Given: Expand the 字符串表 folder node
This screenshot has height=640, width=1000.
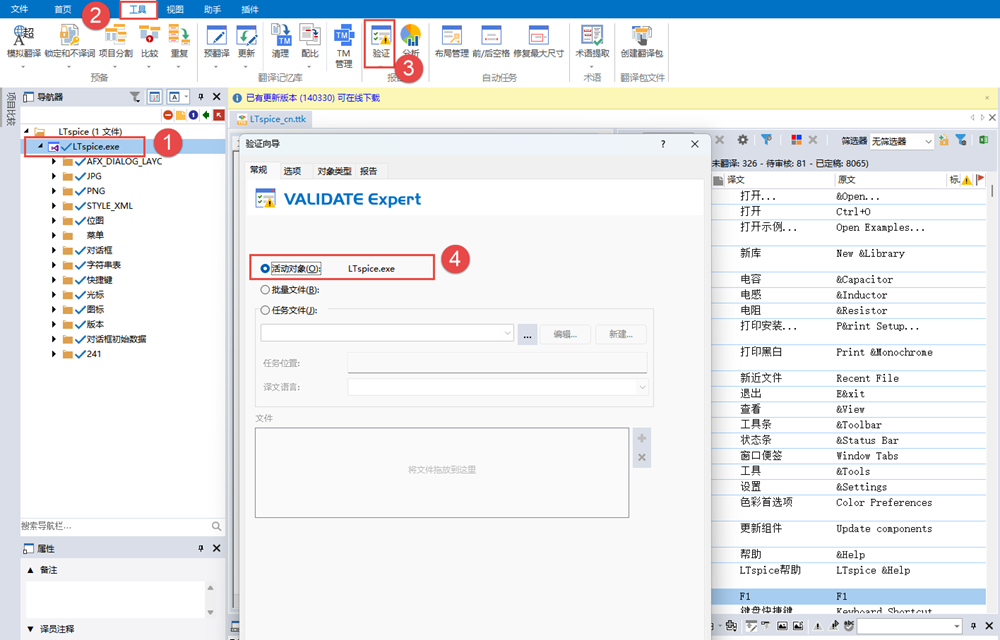Looking at the screenshot, I should (54, 265).
